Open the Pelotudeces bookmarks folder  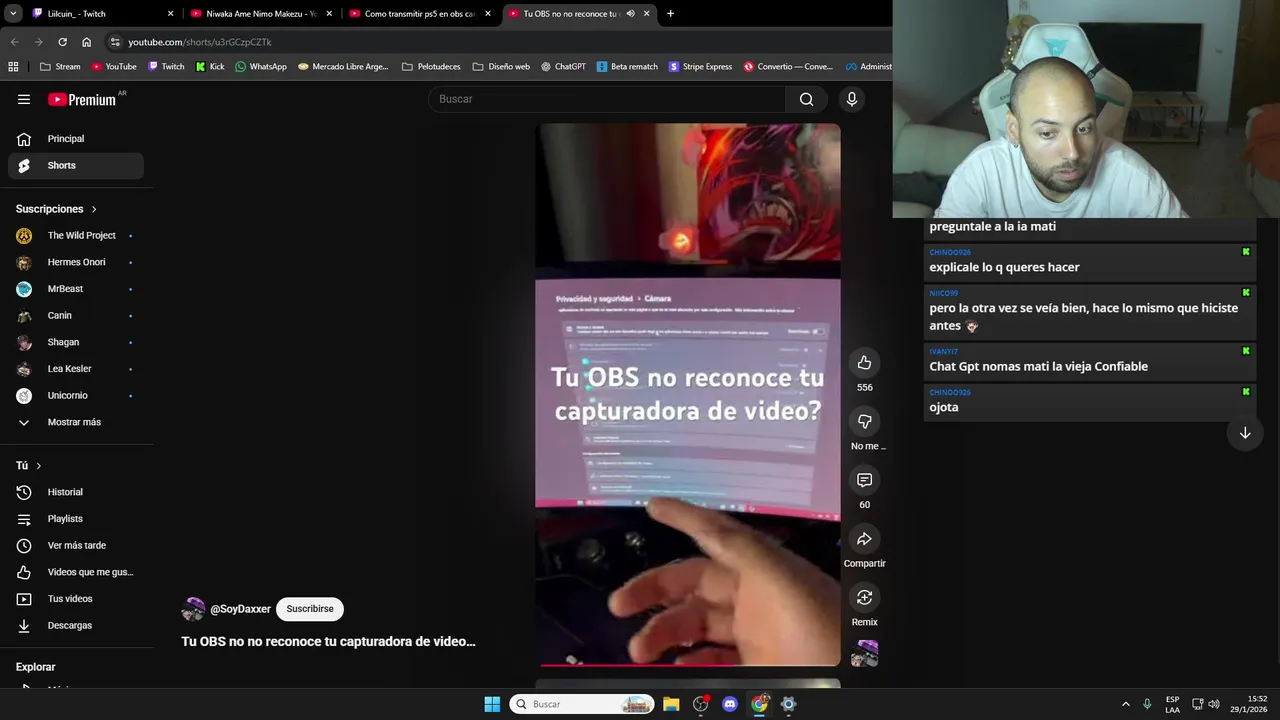(431, 67)
